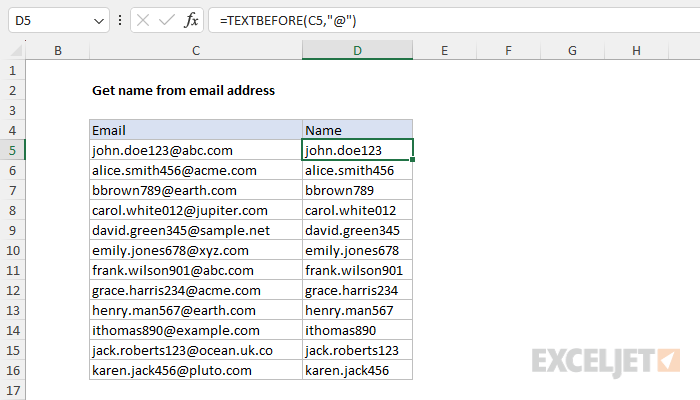Select column B header
This screenshot has height=400, width=700.
pyautogui.click(x=58, y=50)
